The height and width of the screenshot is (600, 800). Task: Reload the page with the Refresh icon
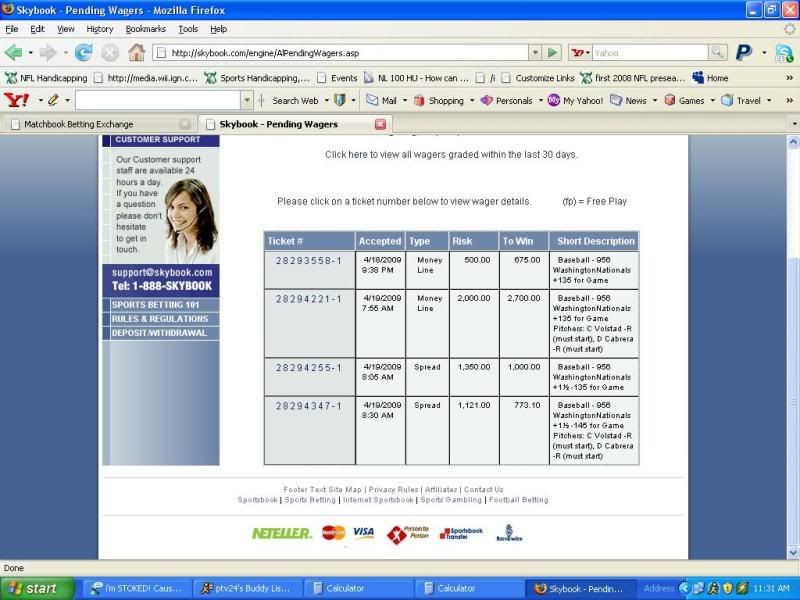click(x=83, y=52)
